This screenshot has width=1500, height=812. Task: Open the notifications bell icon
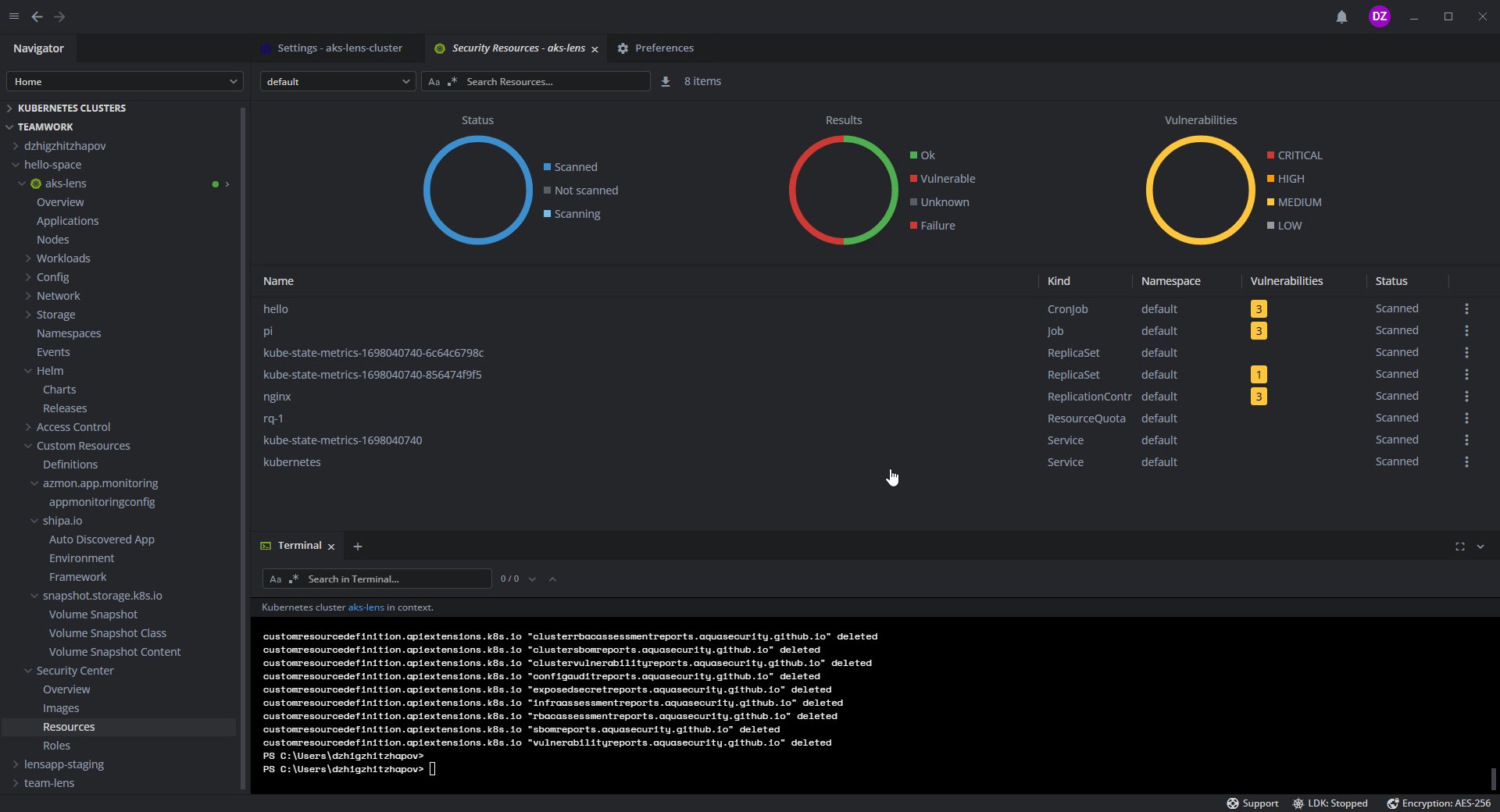1341,16
